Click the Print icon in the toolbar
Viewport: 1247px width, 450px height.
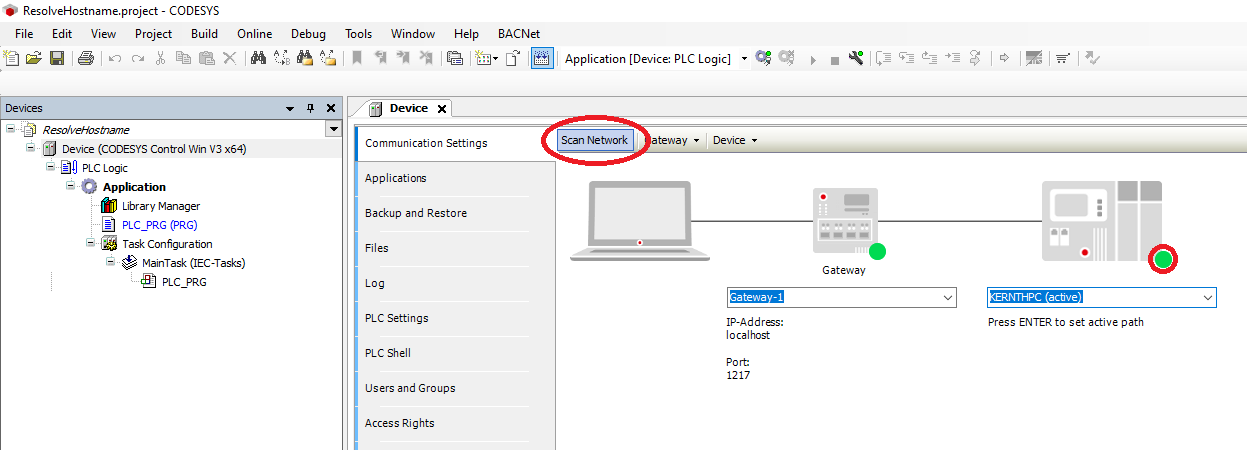(x=86, y=59)
